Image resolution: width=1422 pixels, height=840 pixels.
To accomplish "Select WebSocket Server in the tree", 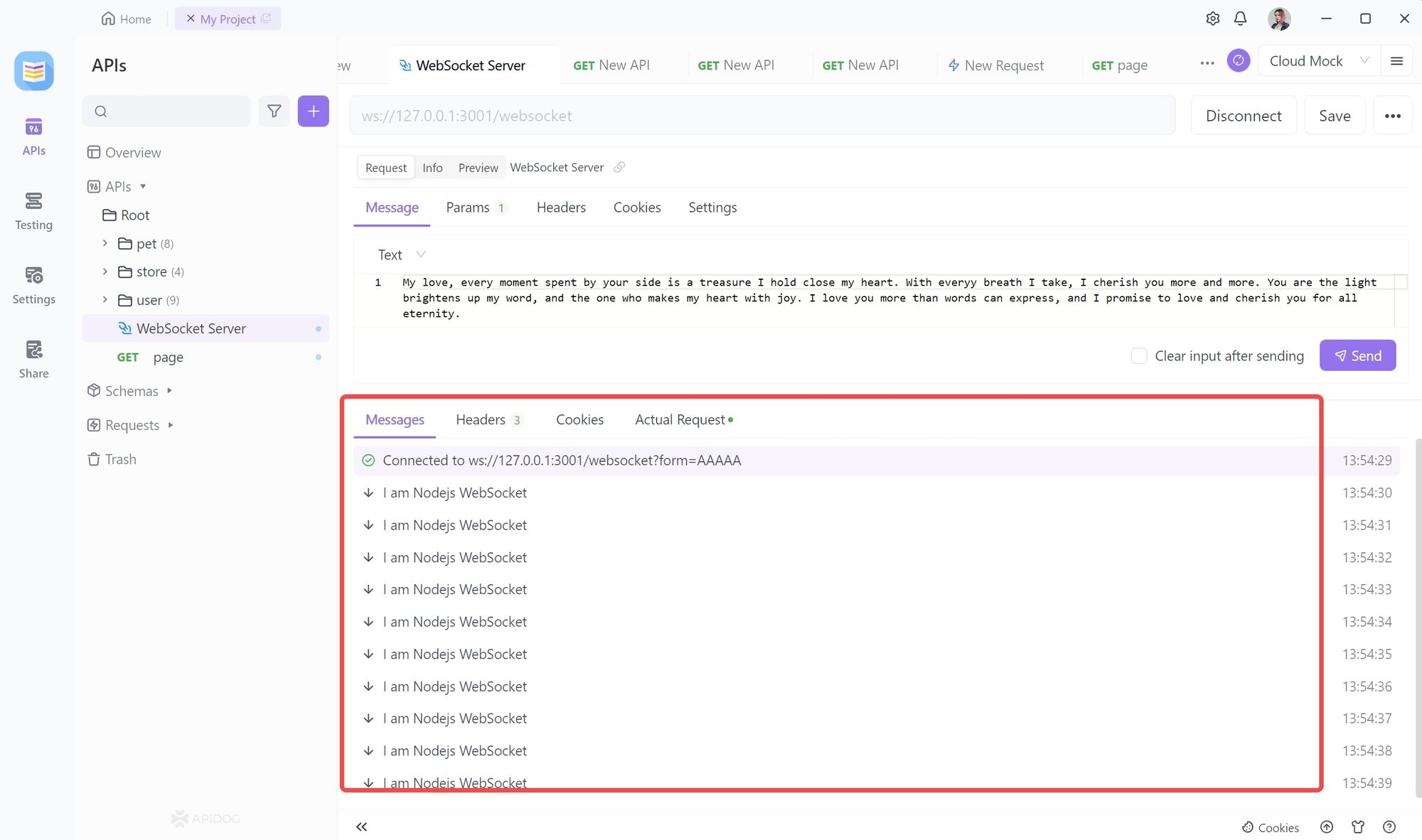I will (205, 328).
